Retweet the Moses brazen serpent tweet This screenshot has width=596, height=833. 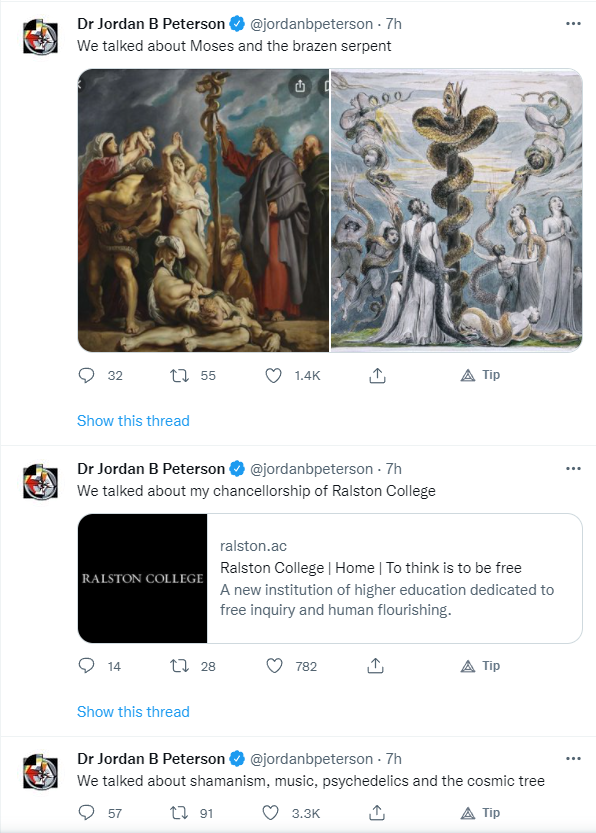point(179,376)
